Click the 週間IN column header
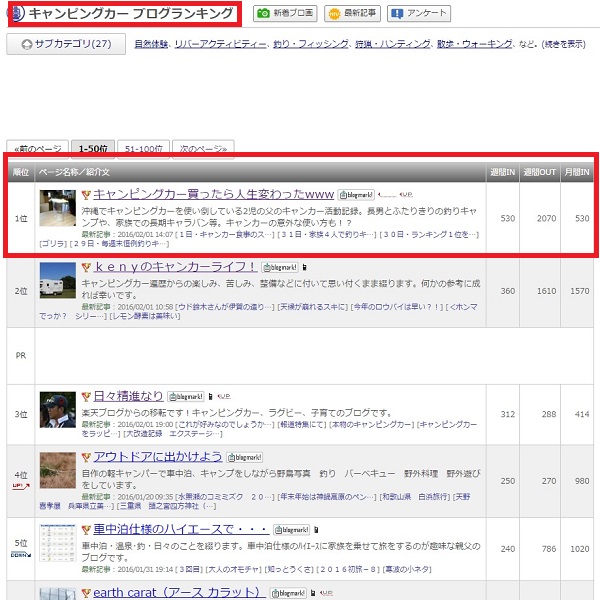This screenshot has height=600, width=600. tap(502, 172)
